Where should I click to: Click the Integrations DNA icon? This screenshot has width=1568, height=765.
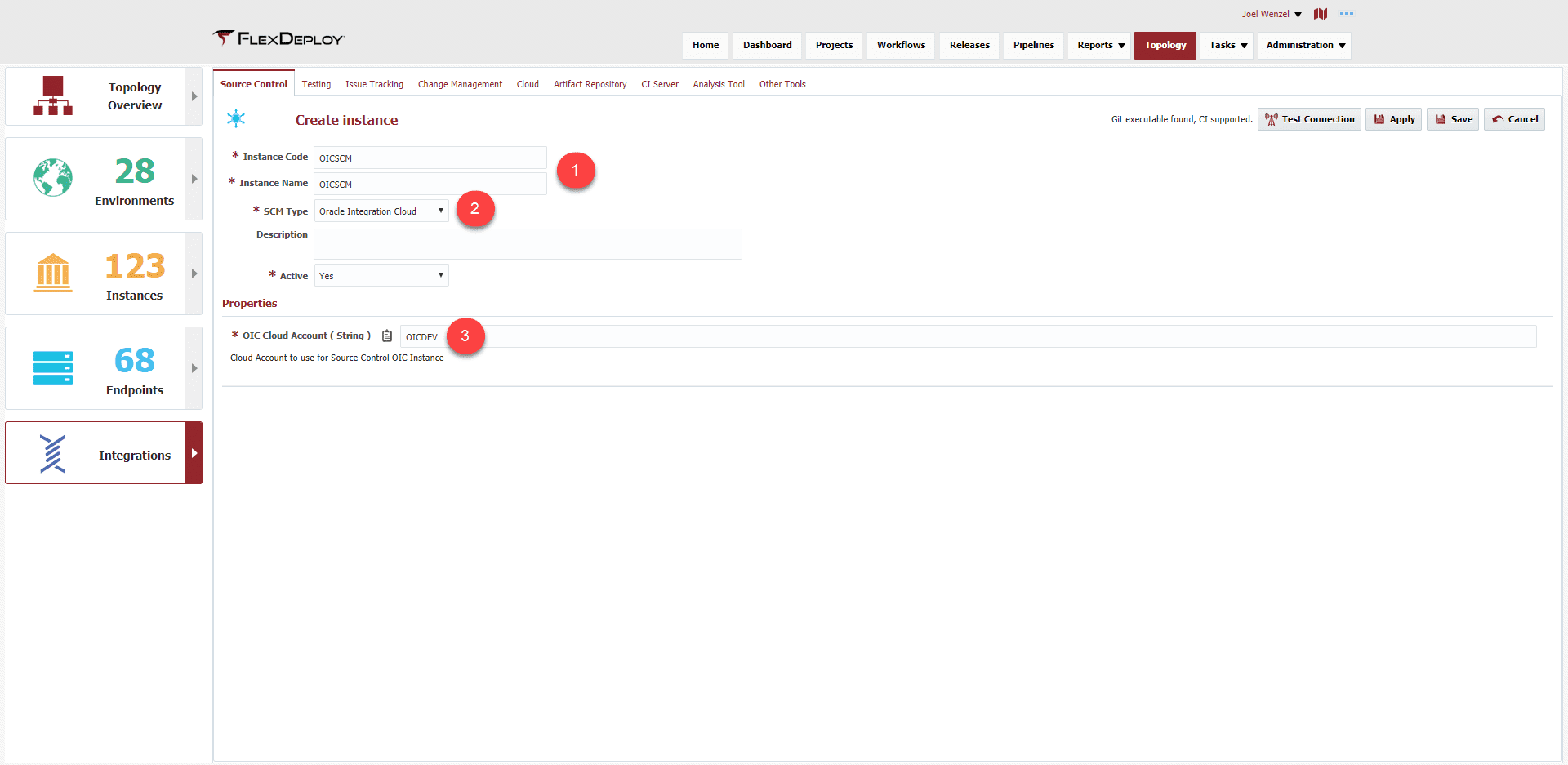(x=52, y=453)
